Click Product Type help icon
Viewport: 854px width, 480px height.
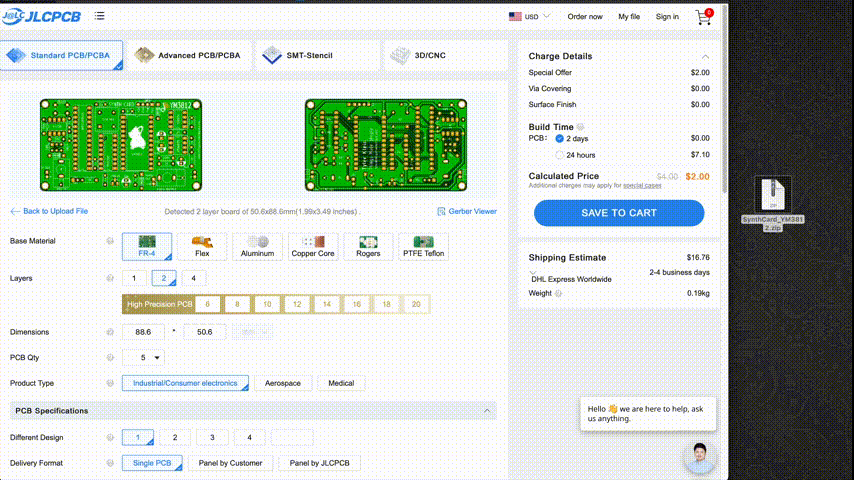tap(110, 383)
